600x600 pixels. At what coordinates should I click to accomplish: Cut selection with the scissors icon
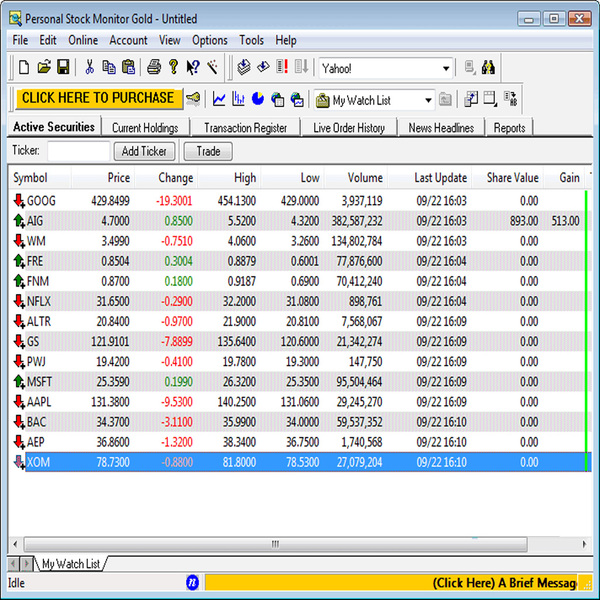click(90, 67)
